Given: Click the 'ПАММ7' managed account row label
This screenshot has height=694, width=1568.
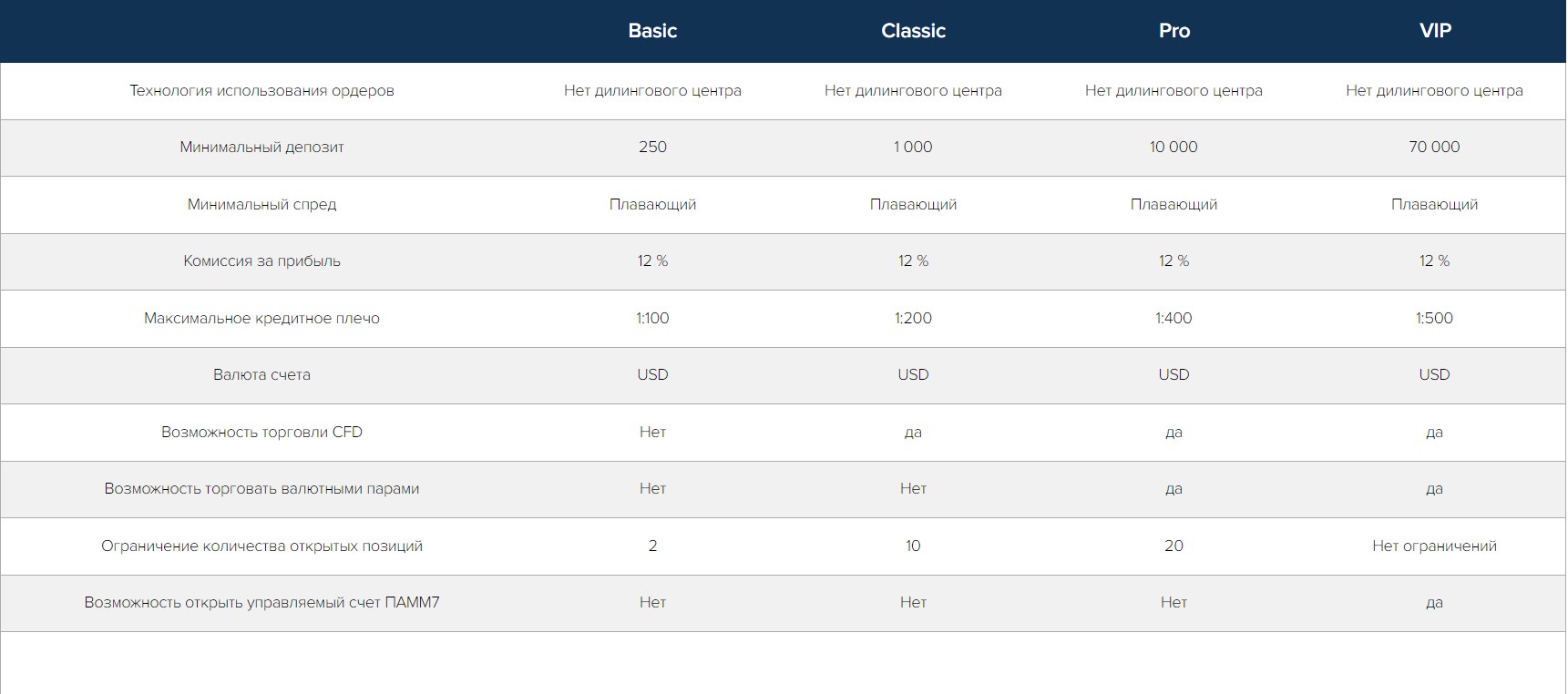Looking at the screenshot, I should click(261, 602).
